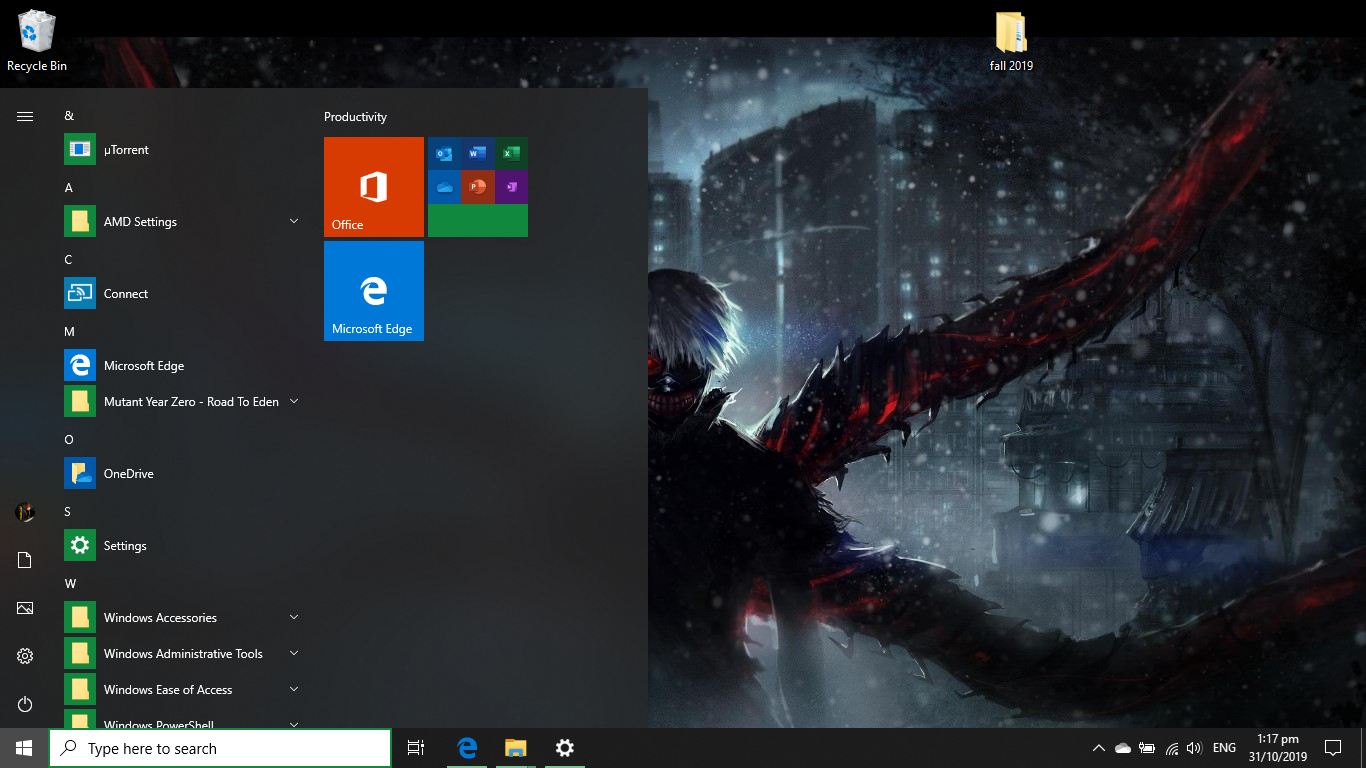Expand the Windows PowerShell chevron
Image resolution: width=1366 pixels, height=768 pixels.
(294, 724)
